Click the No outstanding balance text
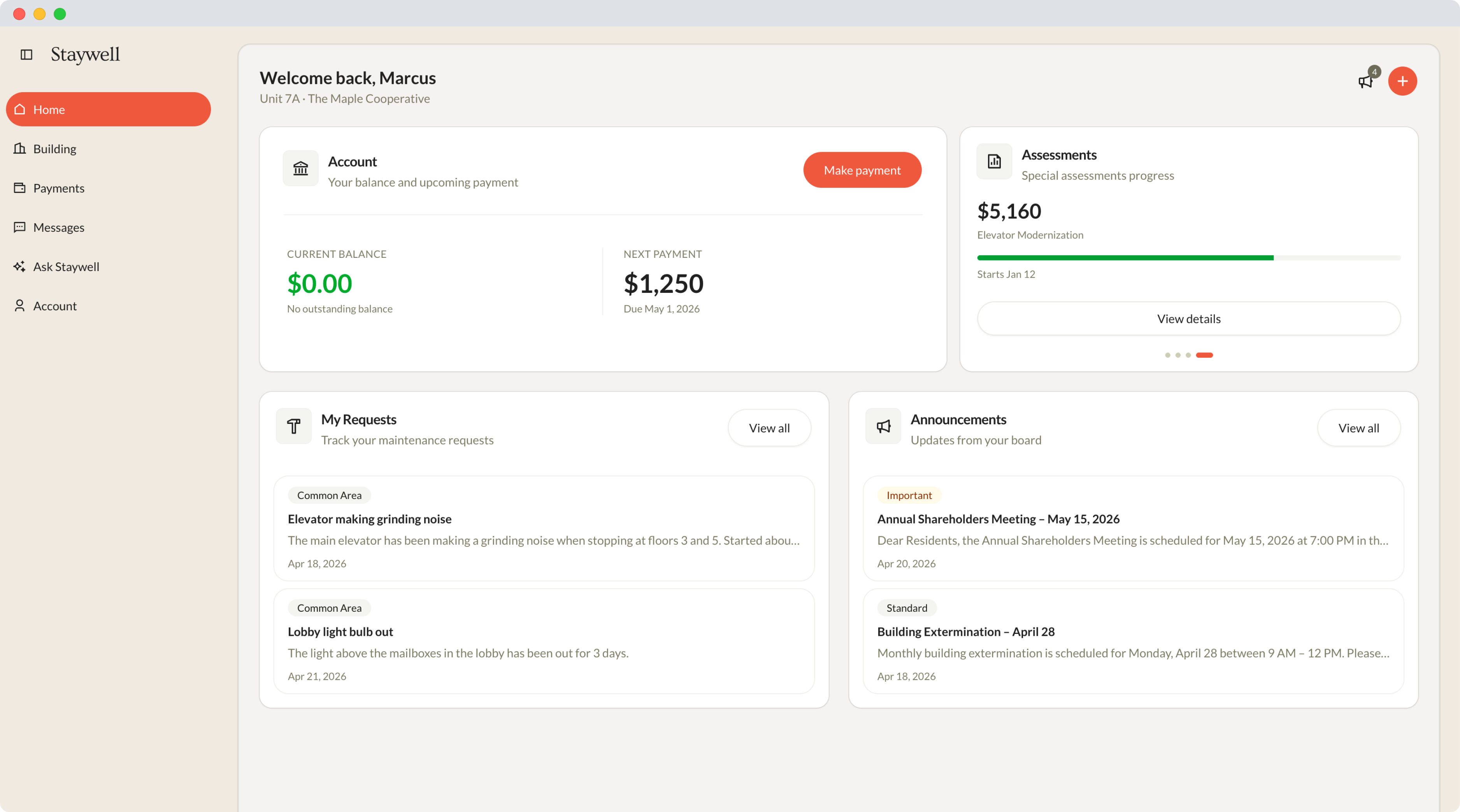Image resolution: width=1460 pixels, height=812 pixels. (339, 309)
